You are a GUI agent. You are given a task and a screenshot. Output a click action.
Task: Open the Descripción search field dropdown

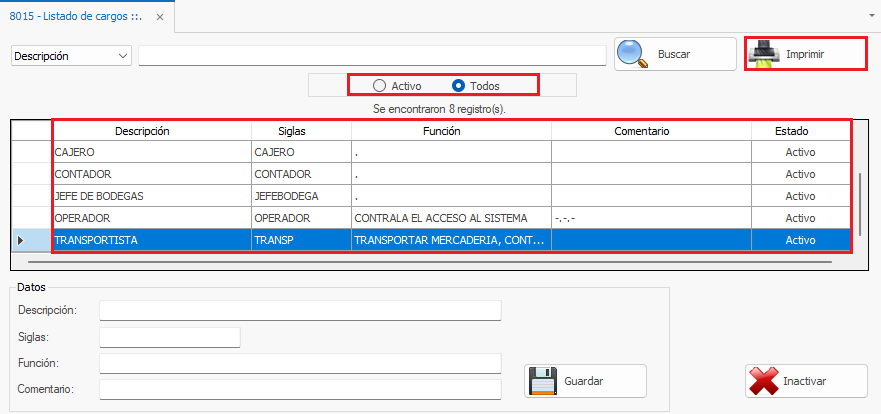(123, 56)
